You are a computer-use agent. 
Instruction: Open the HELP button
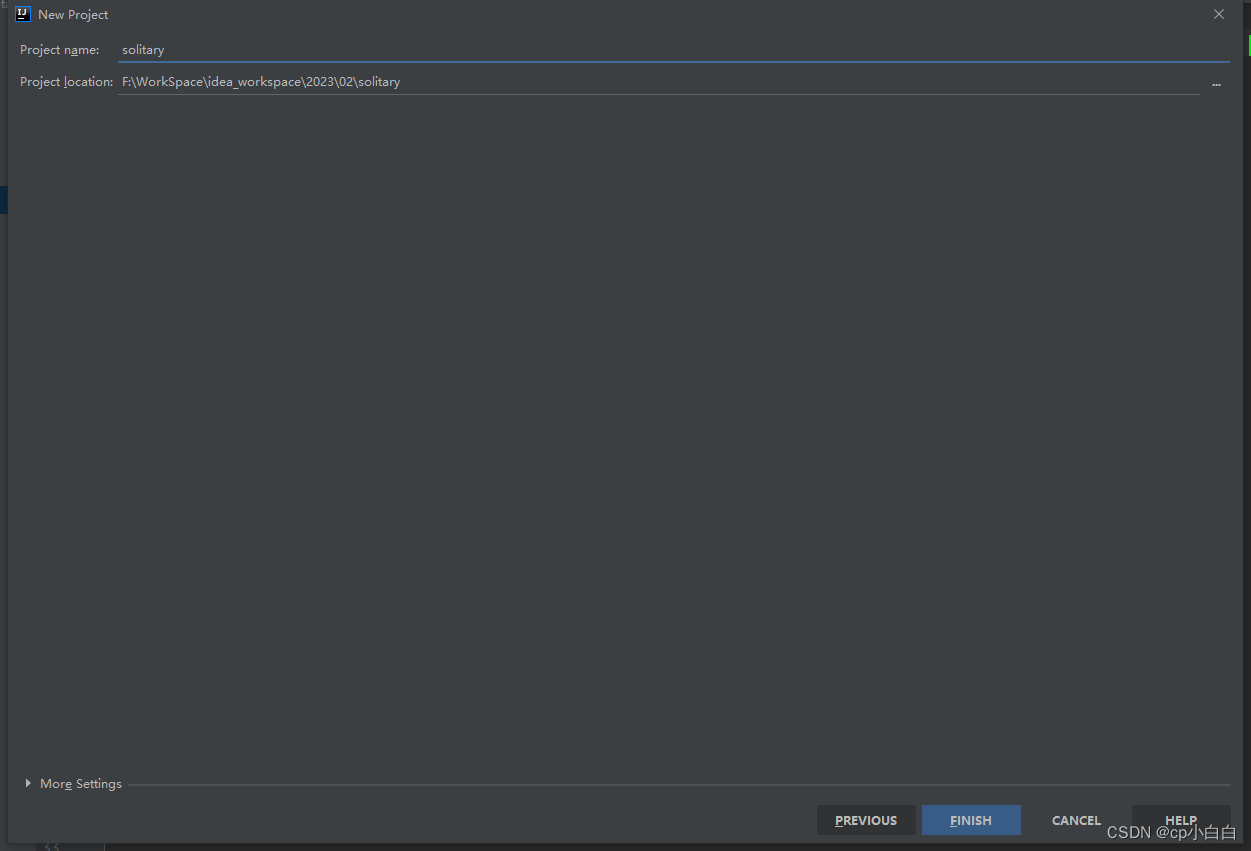pos(1181,820)
